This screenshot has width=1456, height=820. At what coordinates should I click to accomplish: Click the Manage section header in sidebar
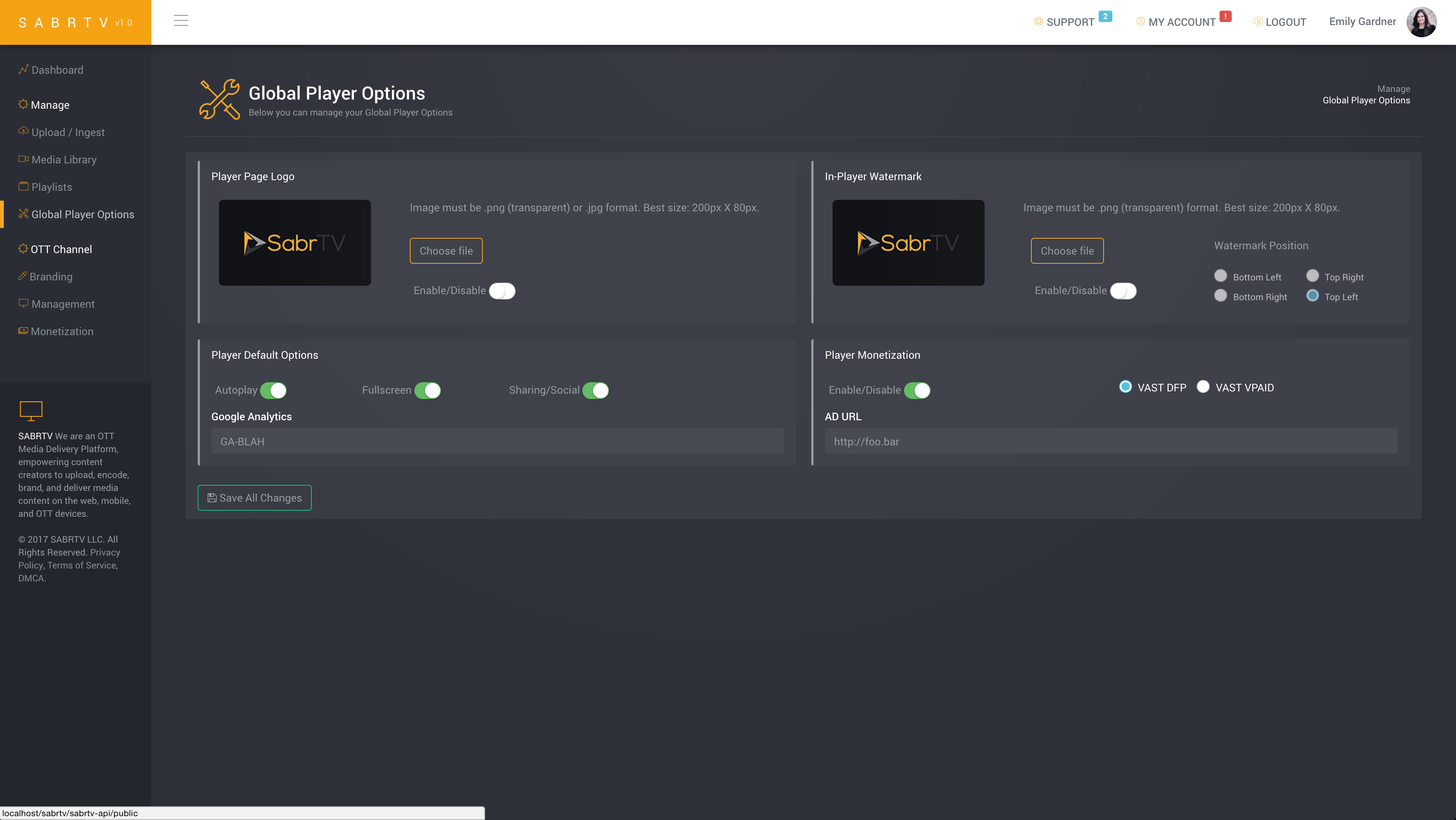[50, 105]
